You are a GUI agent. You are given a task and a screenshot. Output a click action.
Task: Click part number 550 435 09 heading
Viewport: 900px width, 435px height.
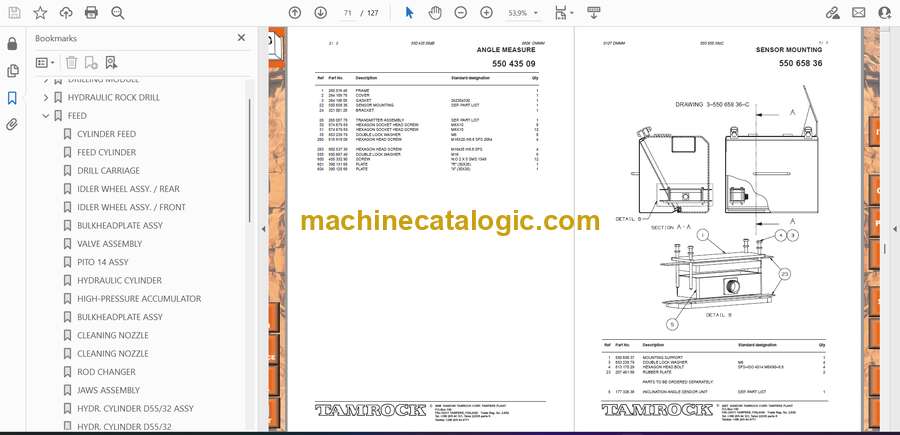pos(514,64)
